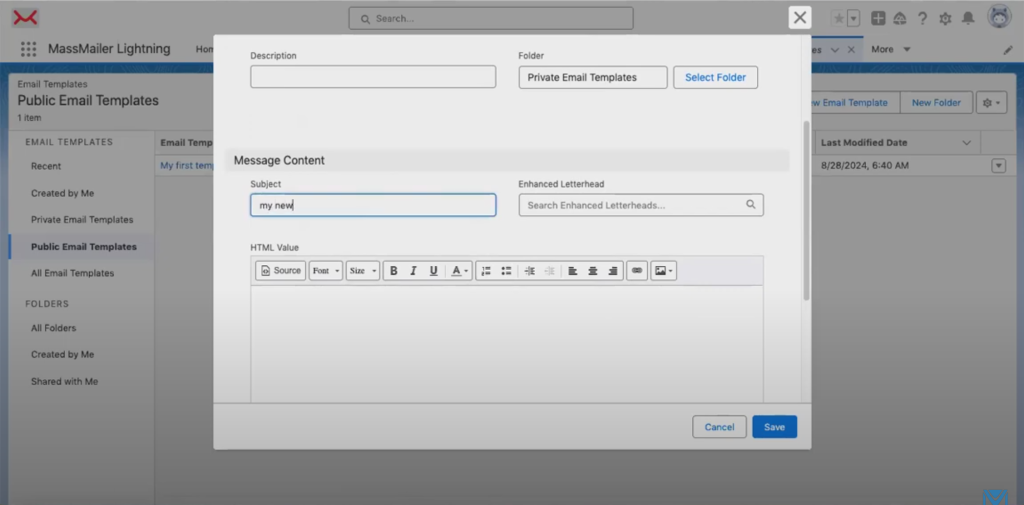
Task: Open the Trailhead guidance icon
Action: (x=900, y=18)
